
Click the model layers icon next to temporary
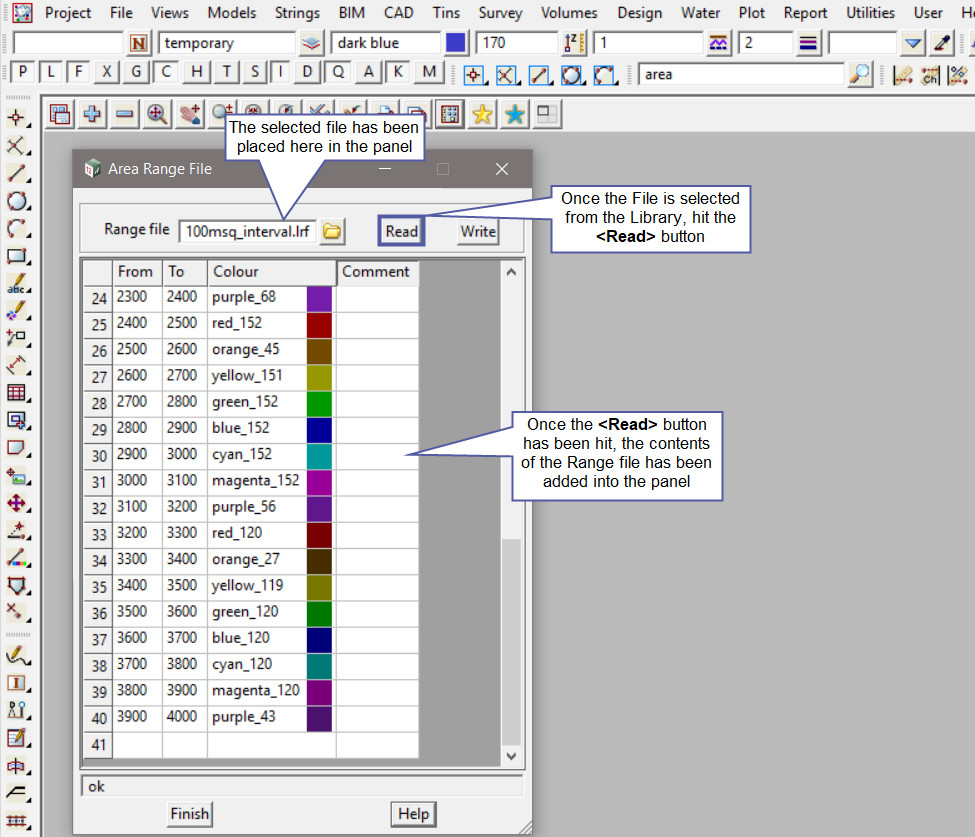[x=312, y=44]
